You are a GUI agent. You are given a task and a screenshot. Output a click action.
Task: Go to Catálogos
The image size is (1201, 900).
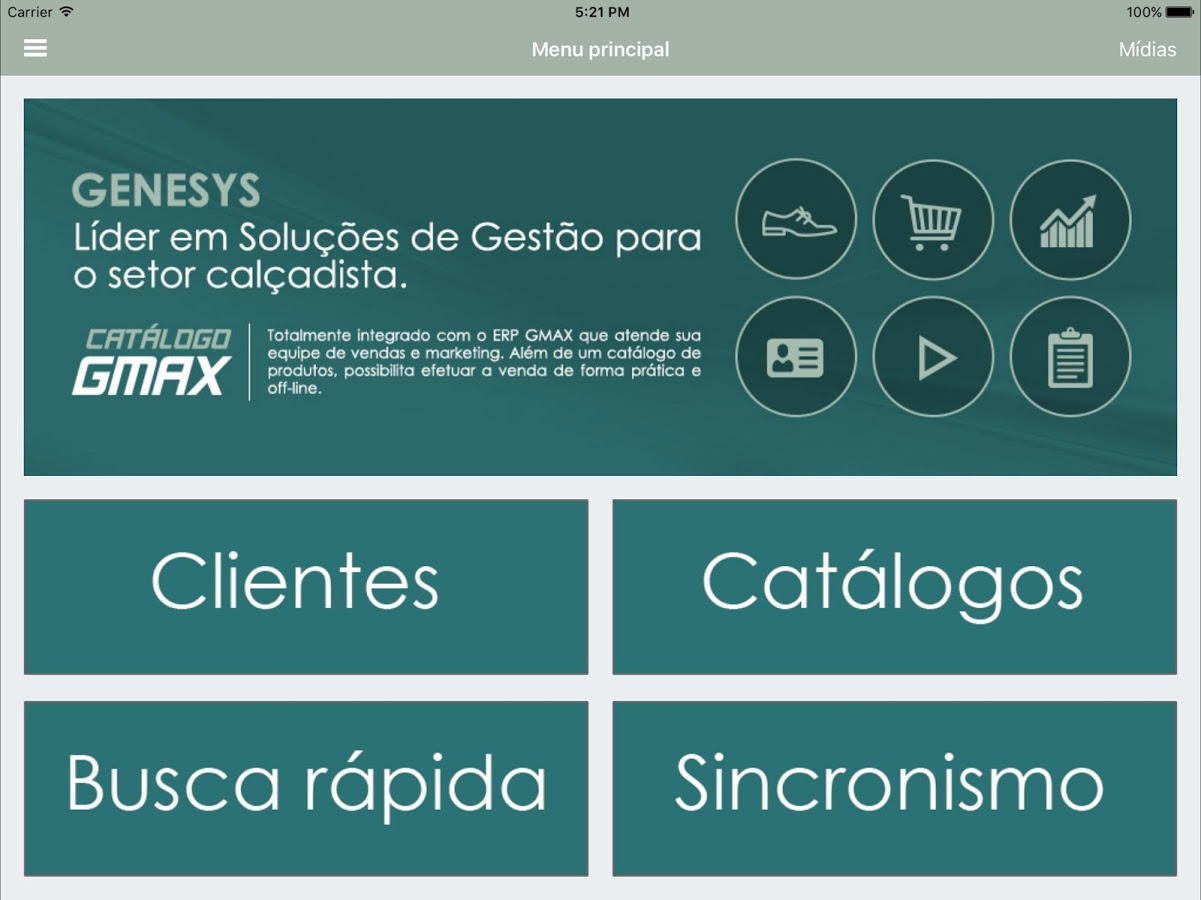tap(894, 586)
